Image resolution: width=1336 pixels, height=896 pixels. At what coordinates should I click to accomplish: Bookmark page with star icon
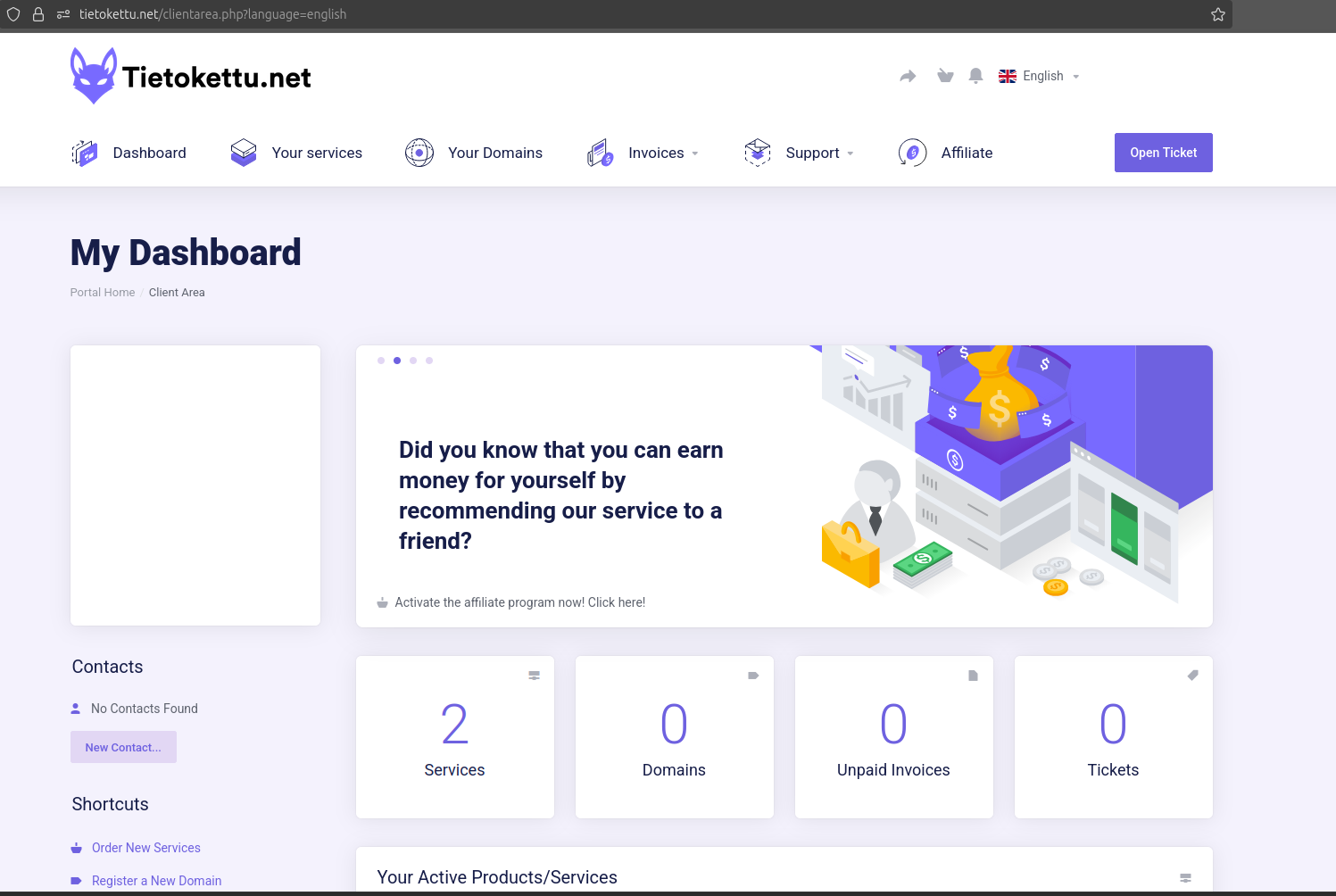[x=1217, y=14]
